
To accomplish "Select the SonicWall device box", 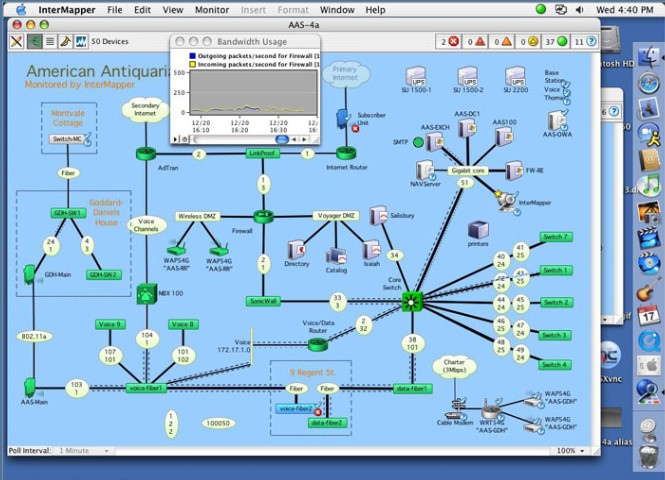I will [x=263, y=301].
